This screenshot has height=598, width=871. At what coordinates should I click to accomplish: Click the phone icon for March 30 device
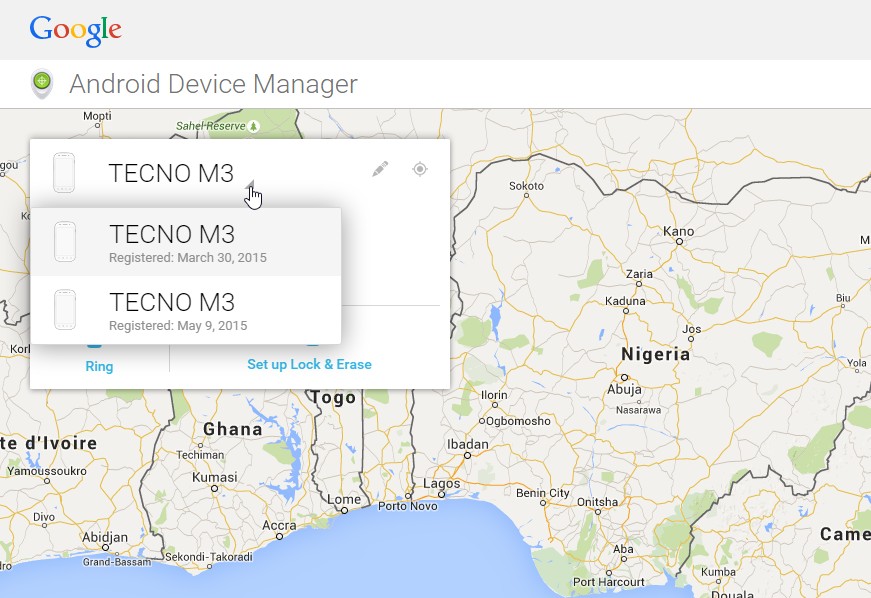click(64, 240)
